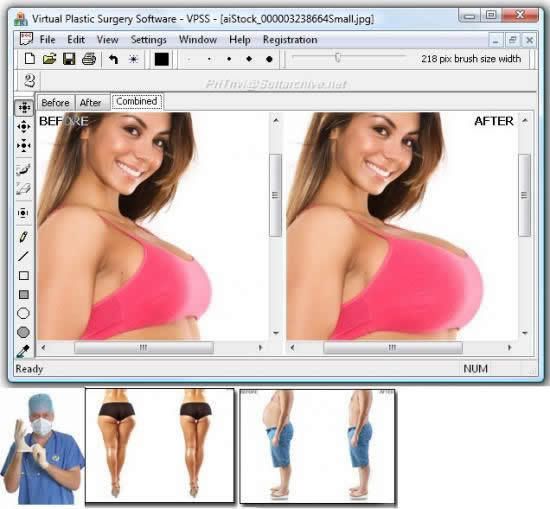Click After pane scroll up arrow

[x=525, y=121]
